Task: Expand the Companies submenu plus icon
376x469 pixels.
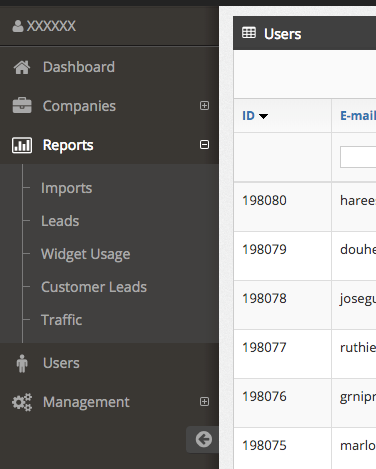Action: pos(204,106)
